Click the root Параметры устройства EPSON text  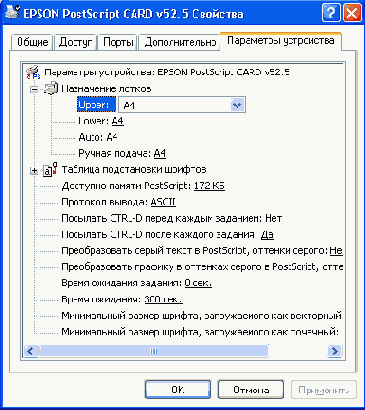coord(167,72)
